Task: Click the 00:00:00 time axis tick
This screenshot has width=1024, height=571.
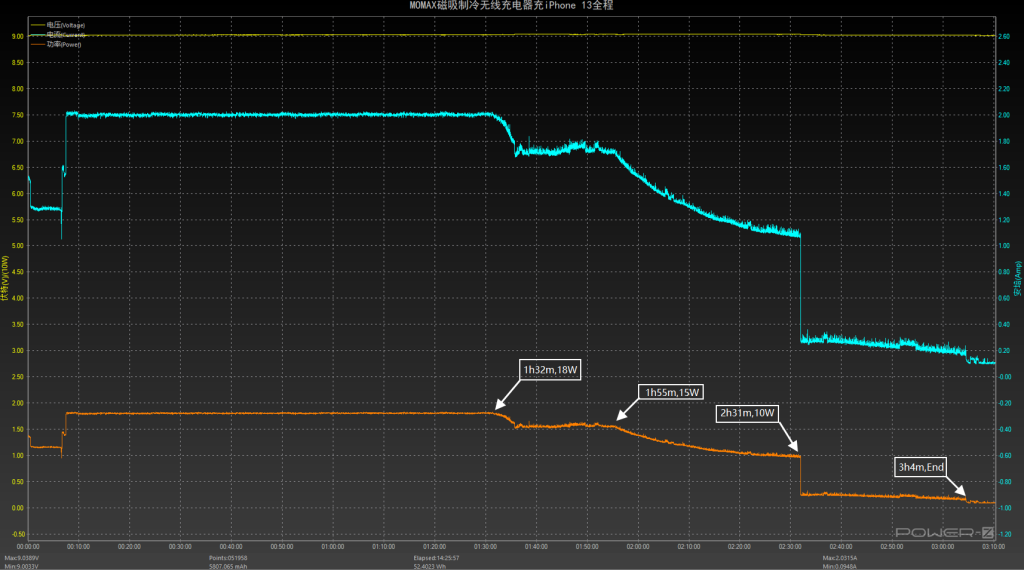Action: click(x=28, y=546)
